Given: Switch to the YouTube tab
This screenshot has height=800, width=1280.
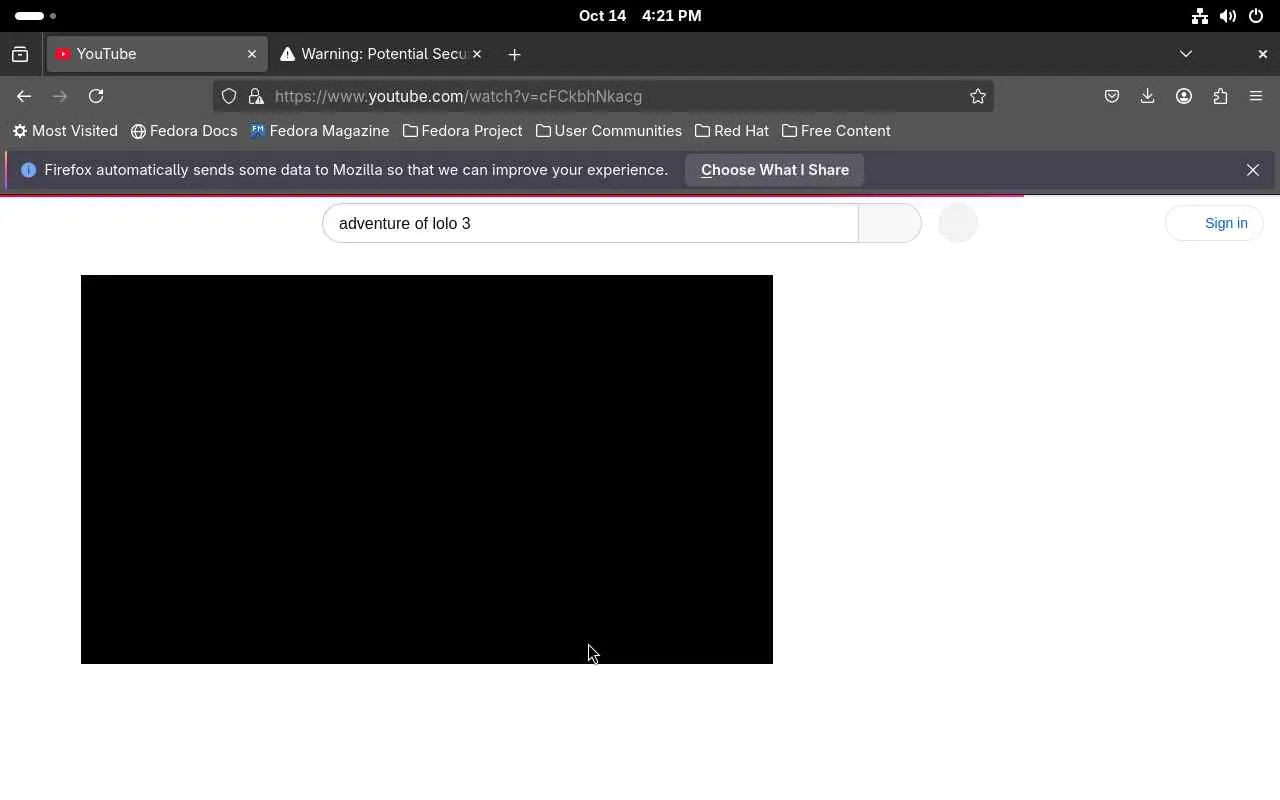Looking at the screenshot, I should click(x=157, y=54).
